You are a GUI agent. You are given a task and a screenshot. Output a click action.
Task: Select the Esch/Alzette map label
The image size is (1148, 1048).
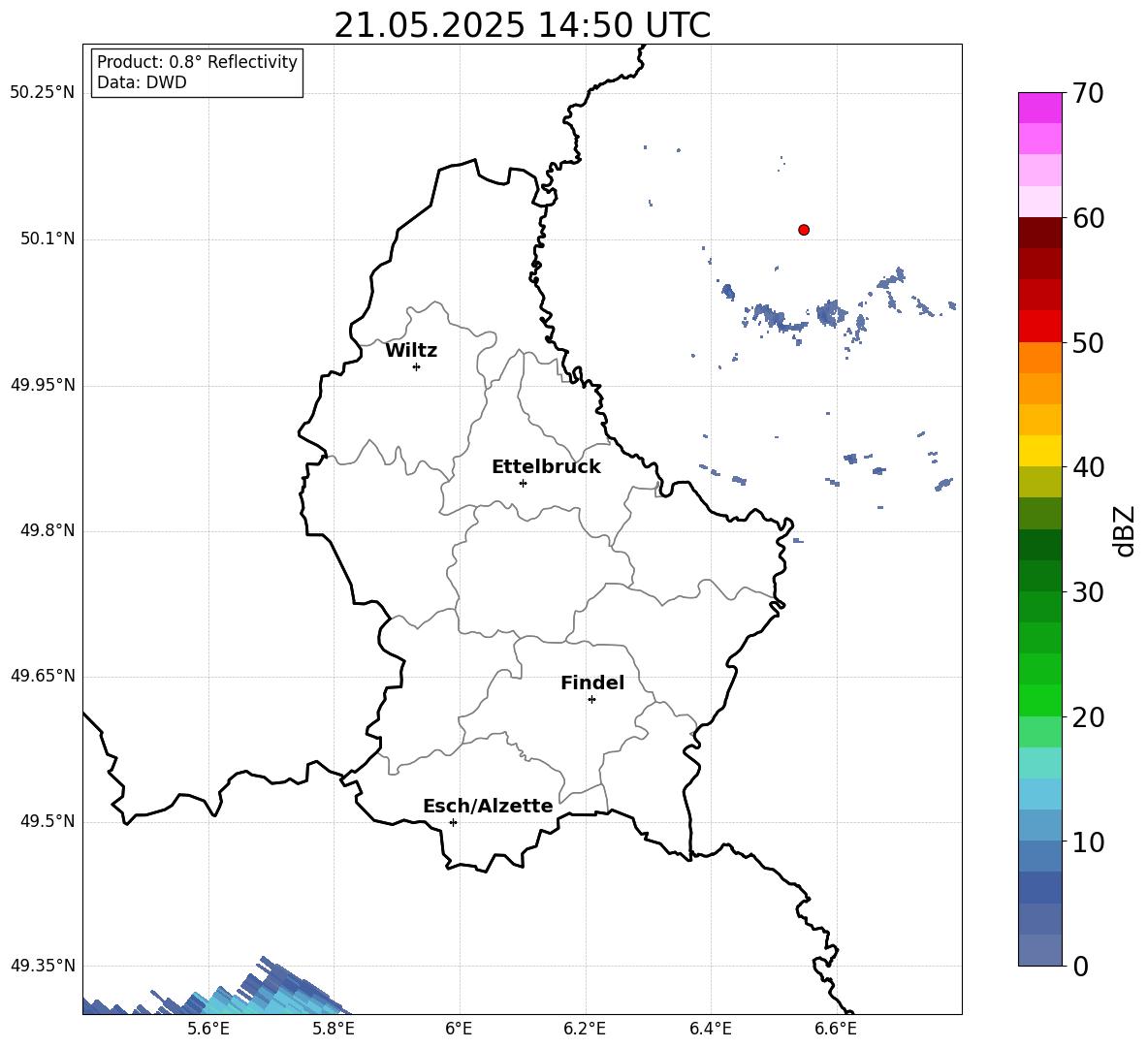(x=488, y=806)
